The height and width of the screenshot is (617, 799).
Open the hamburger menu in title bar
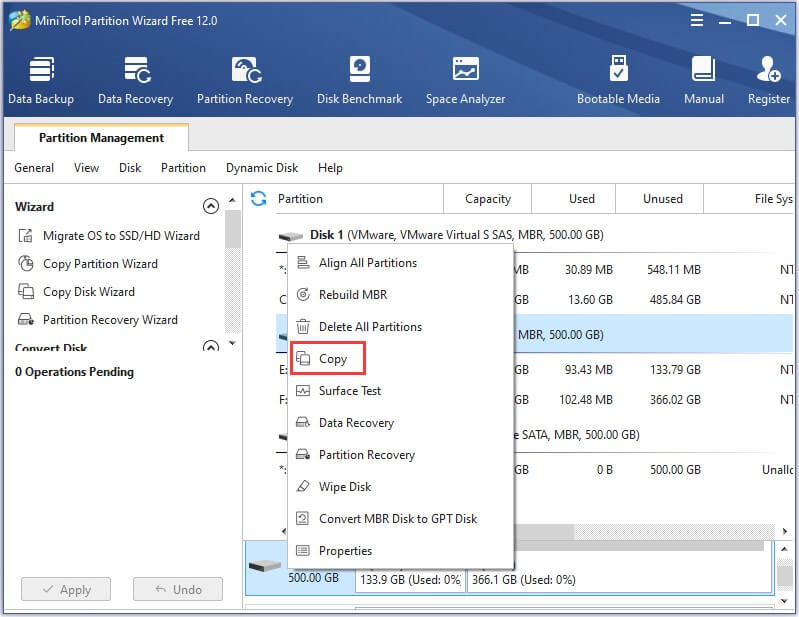tap(697, 20)
